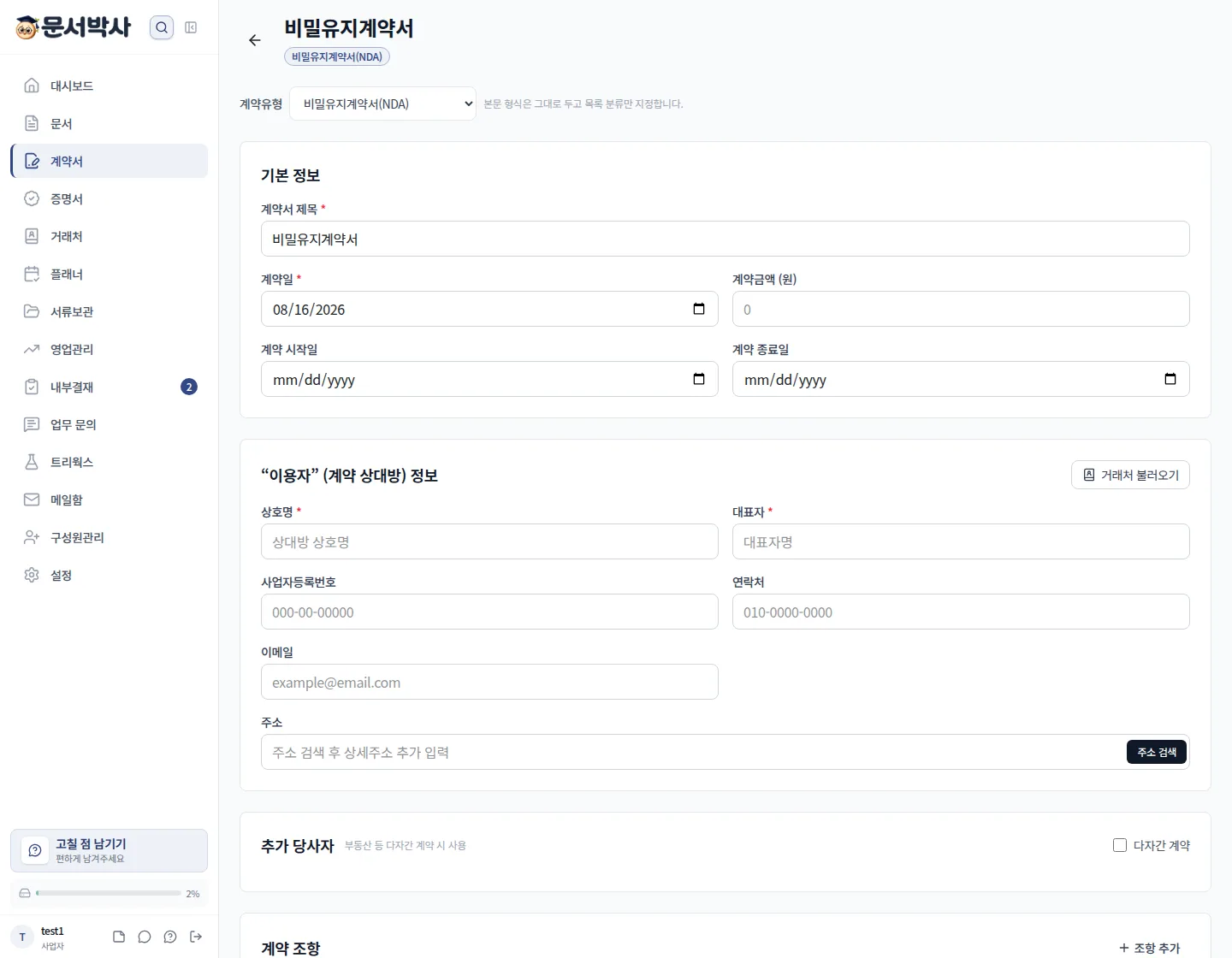Open the 영업관리 trend chart icon
The height and width of the screenshot is (958, 1232).
pos(32,349)
